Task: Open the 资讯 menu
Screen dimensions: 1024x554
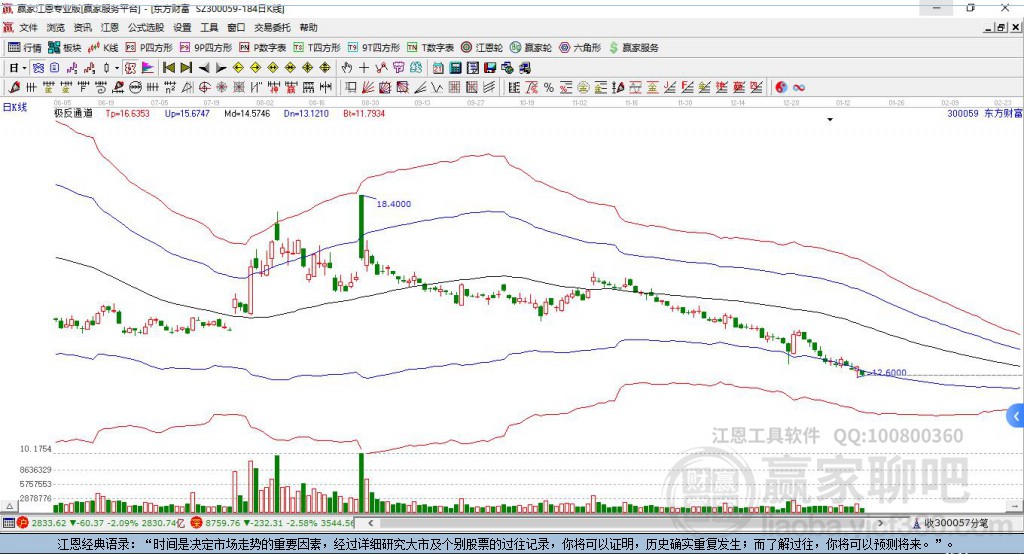Action: point(83,27)
